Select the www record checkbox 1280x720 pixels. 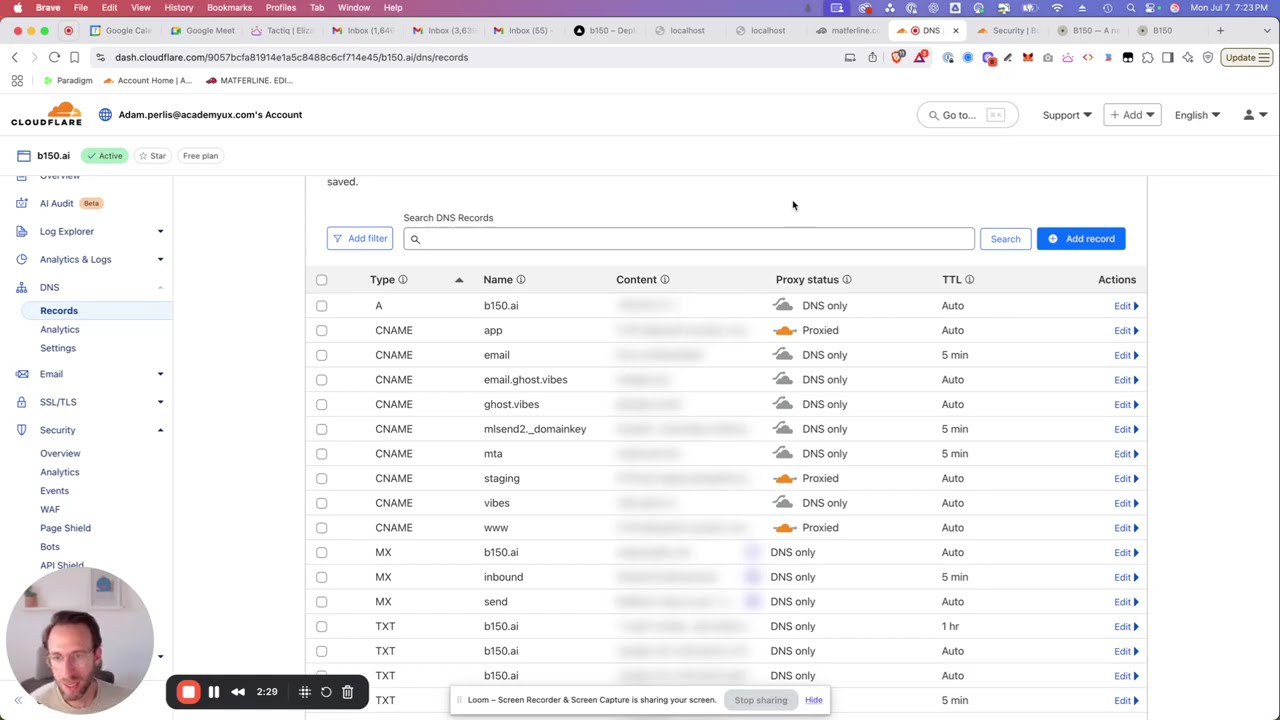coord(322,528)
